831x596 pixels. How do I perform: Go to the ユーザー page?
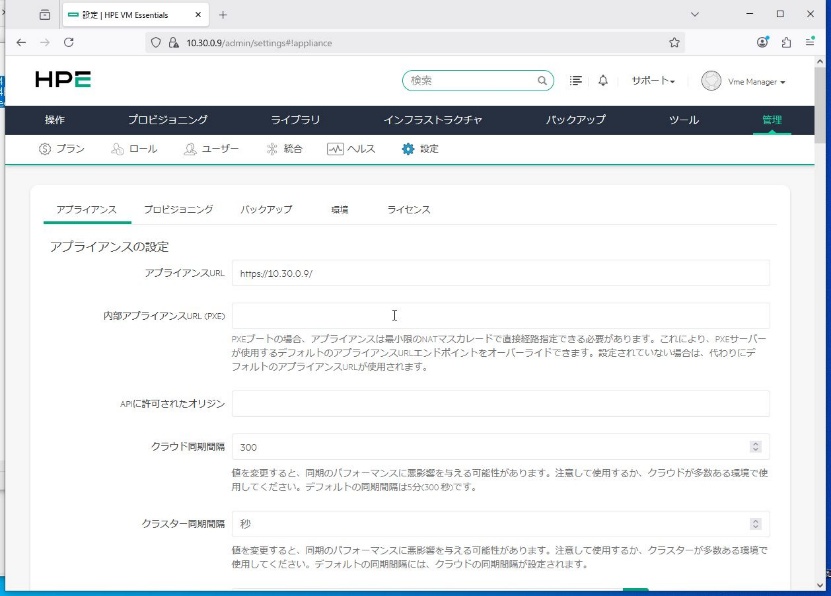coord(212,149)
